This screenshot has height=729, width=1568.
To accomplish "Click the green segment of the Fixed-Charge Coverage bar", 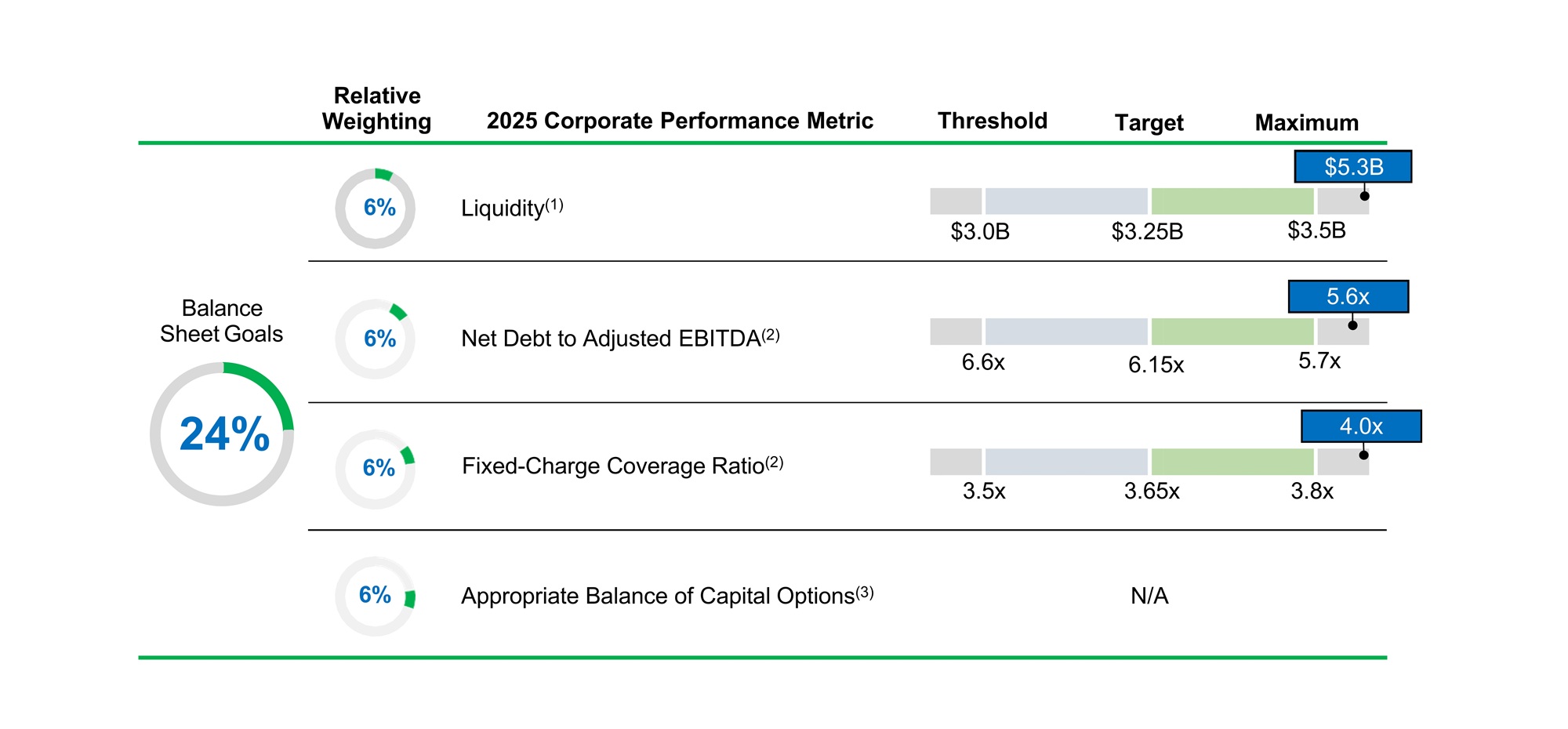I will click(x=1232, y=462).
